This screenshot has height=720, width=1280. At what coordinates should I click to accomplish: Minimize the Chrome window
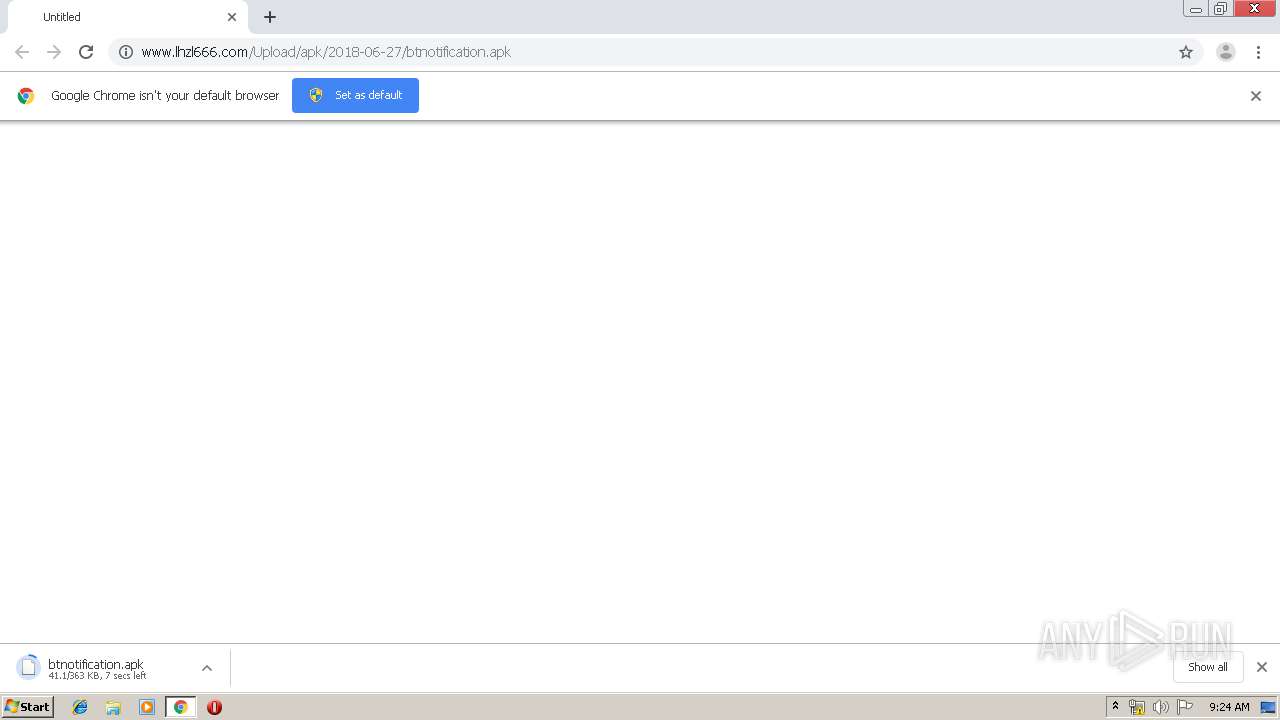click(x=1196, y=8)
